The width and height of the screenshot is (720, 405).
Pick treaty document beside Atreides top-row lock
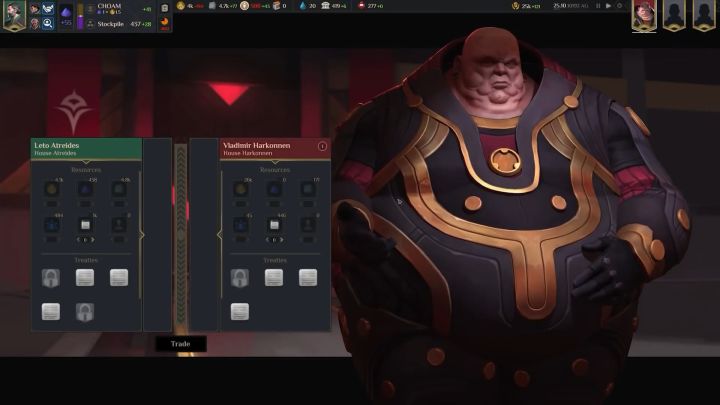pos(85,278)
